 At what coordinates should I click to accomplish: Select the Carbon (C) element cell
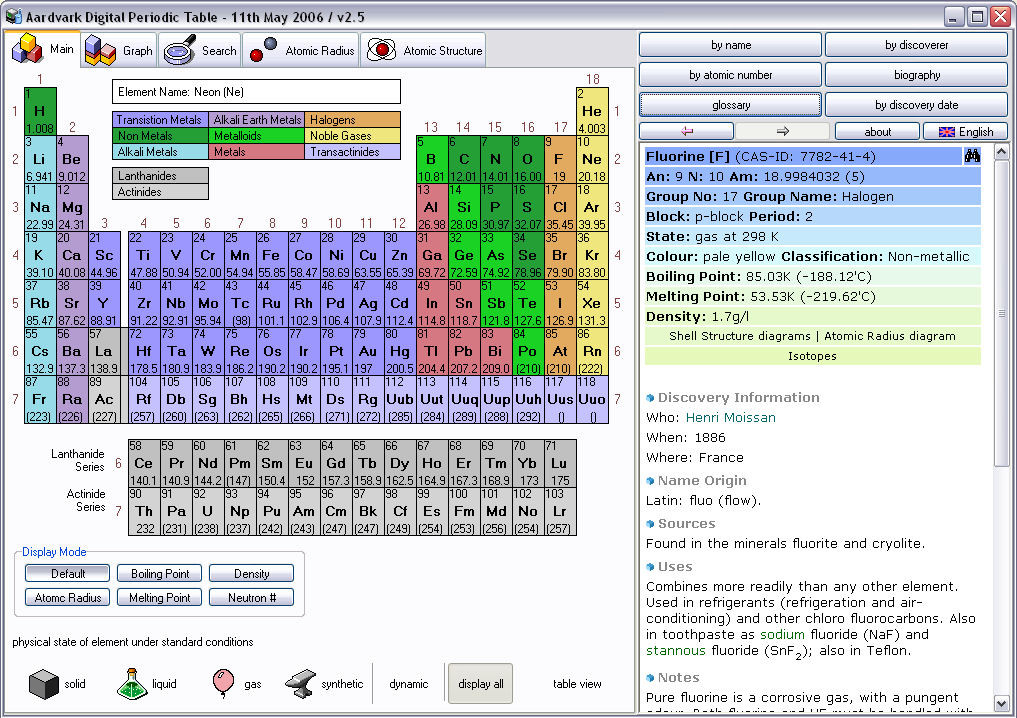point(464,160)
